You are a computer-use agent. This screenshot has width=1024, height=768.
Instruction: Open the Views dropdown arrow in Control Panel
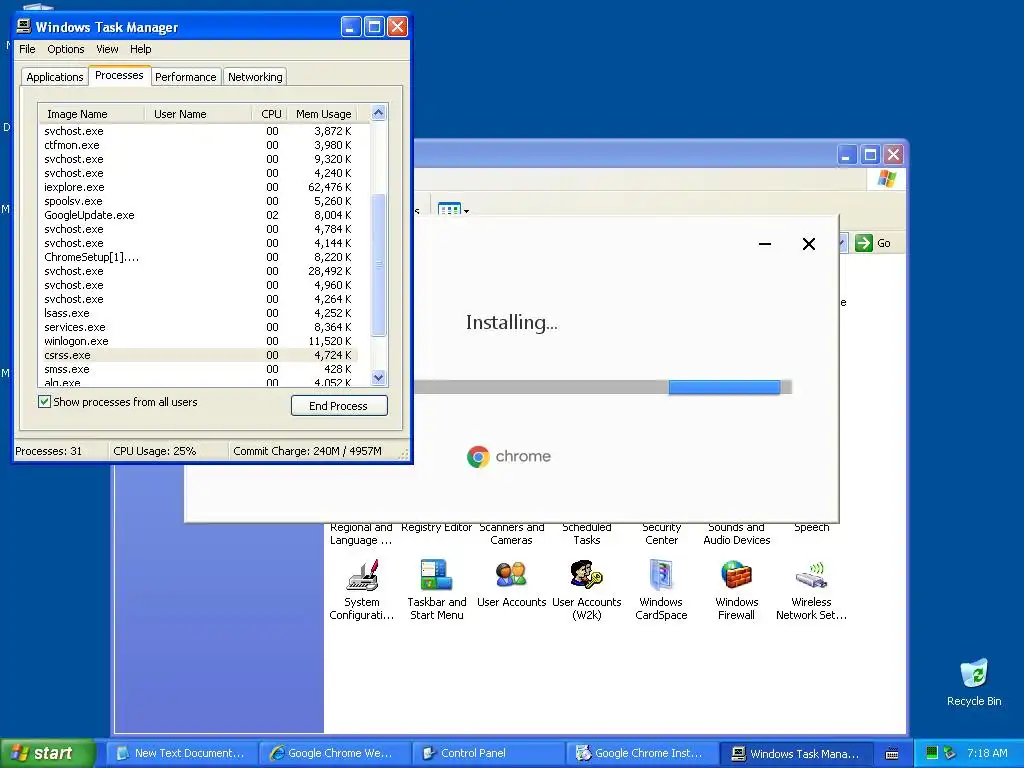[x=466, y=211]
